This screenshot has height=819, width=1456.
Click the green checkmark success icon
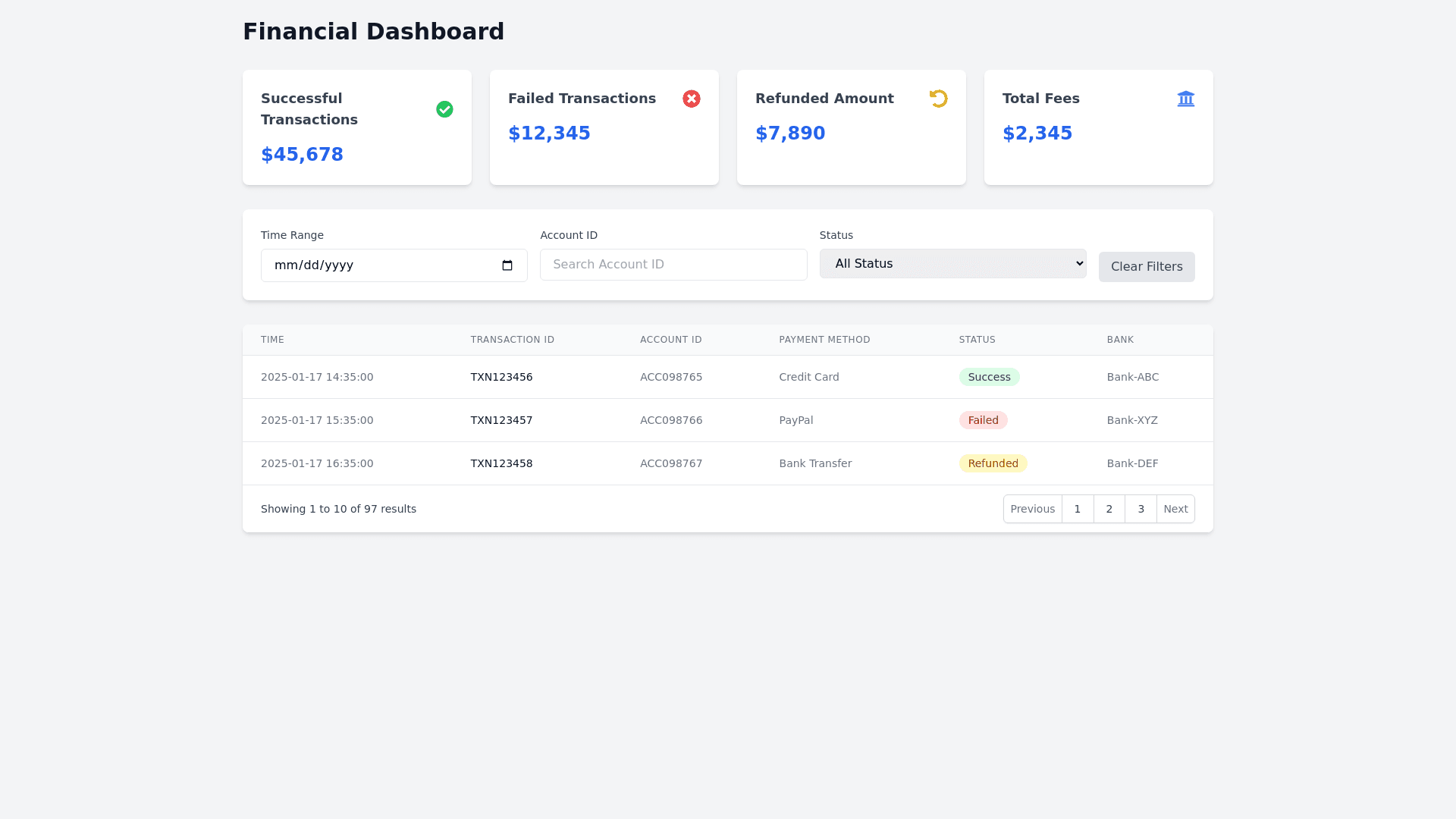(x=444, y=109)
